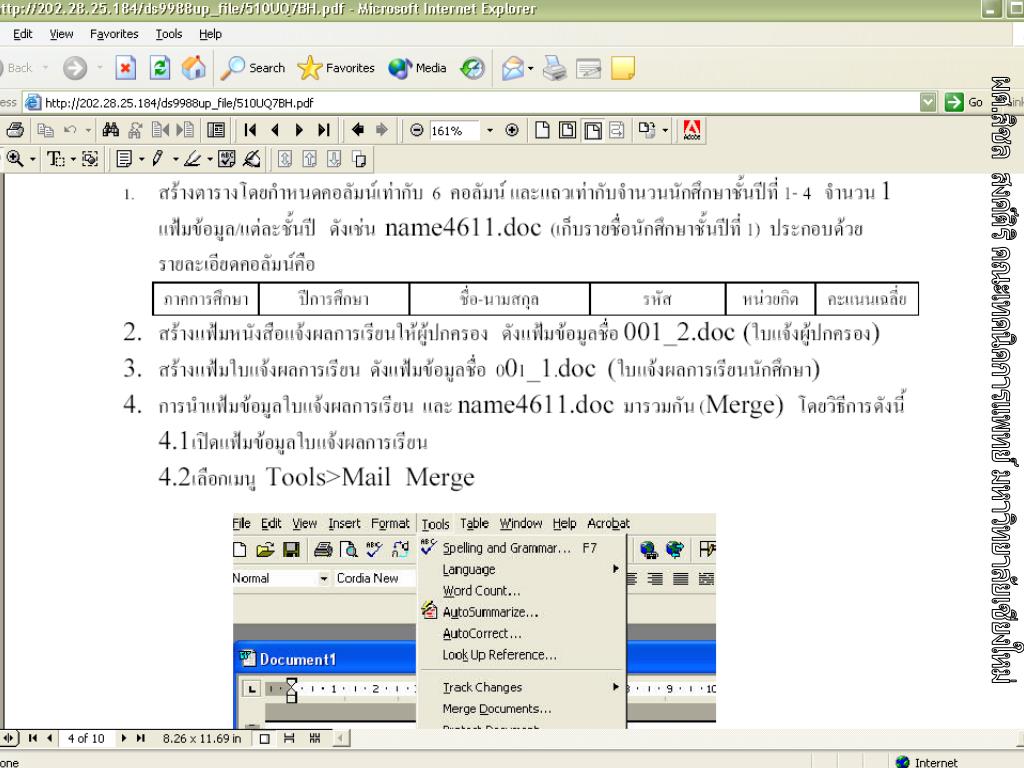Switch to Fit Width page view
Screen dimensions: 1024x768
click(593, 130)
